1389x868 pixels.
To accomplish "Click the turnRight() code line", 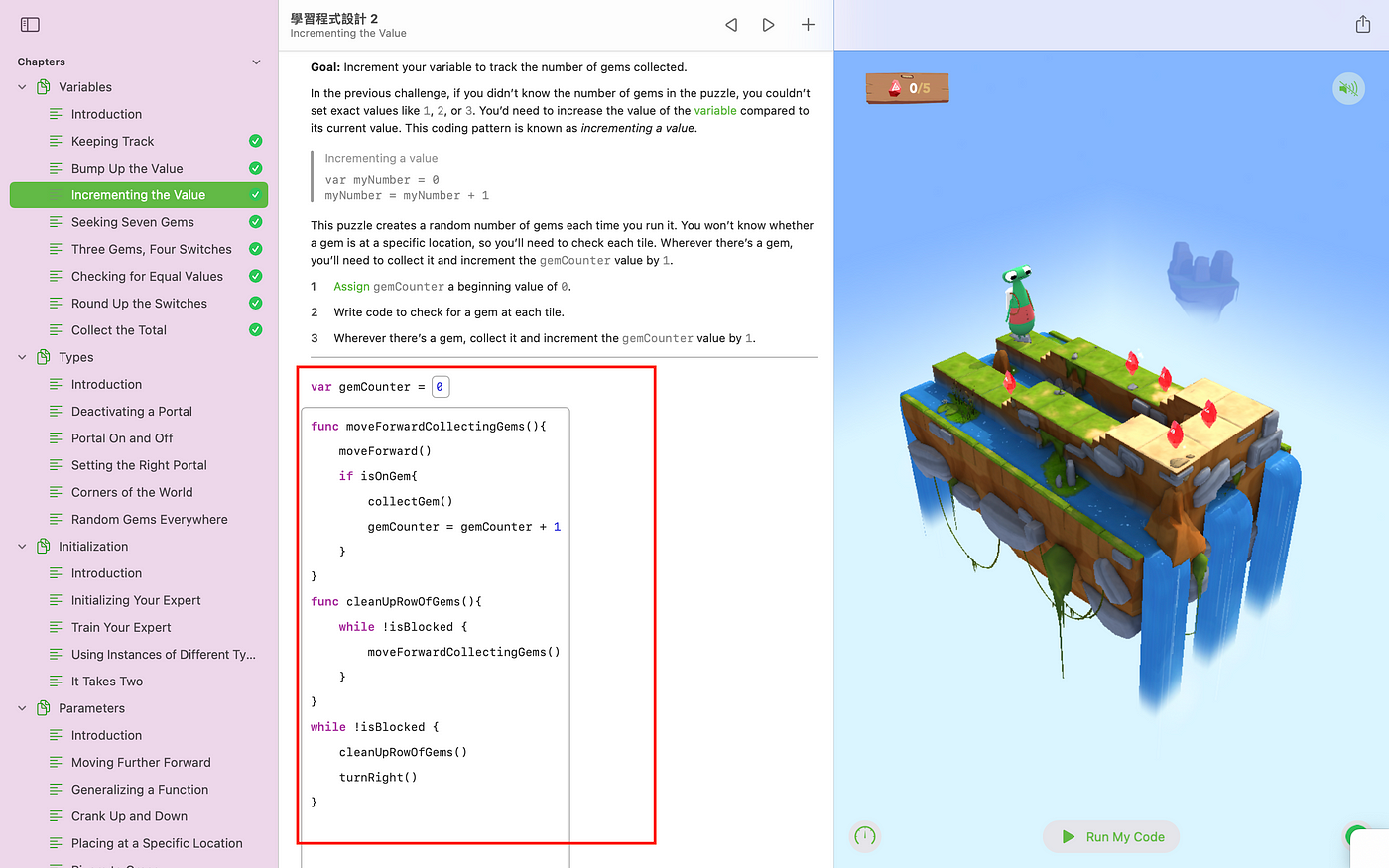I will click(x=378, y=778).
